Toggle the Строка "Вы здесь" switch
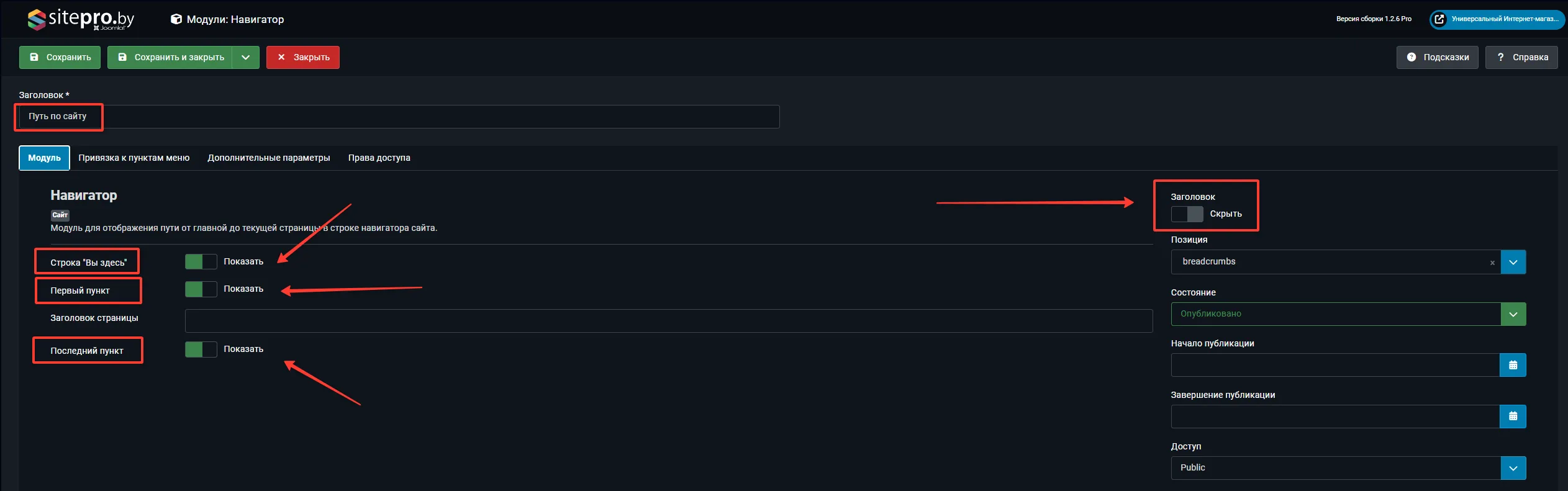Screen dimensions: 1568x491 (201, 261)
